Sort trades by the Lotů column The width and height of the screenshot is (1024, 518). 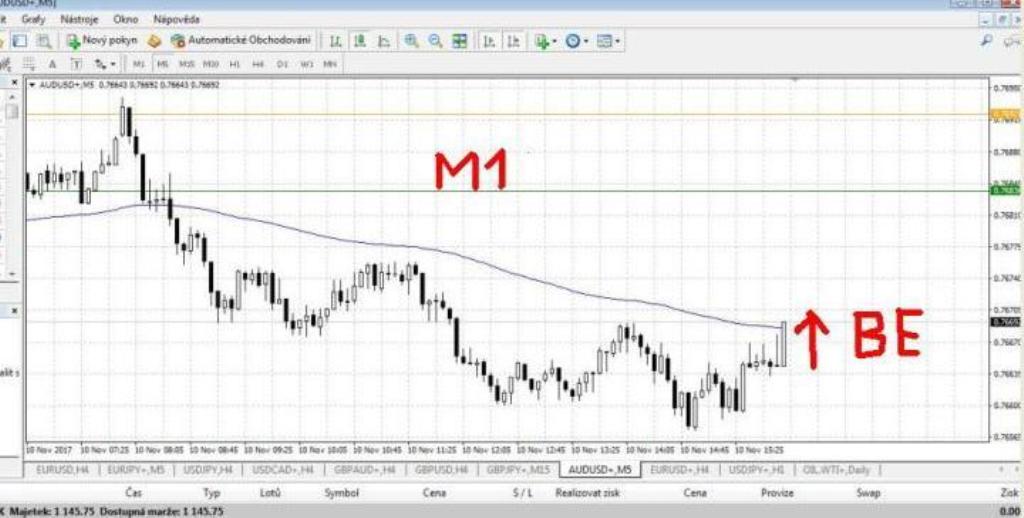click(x=270, y=493)
